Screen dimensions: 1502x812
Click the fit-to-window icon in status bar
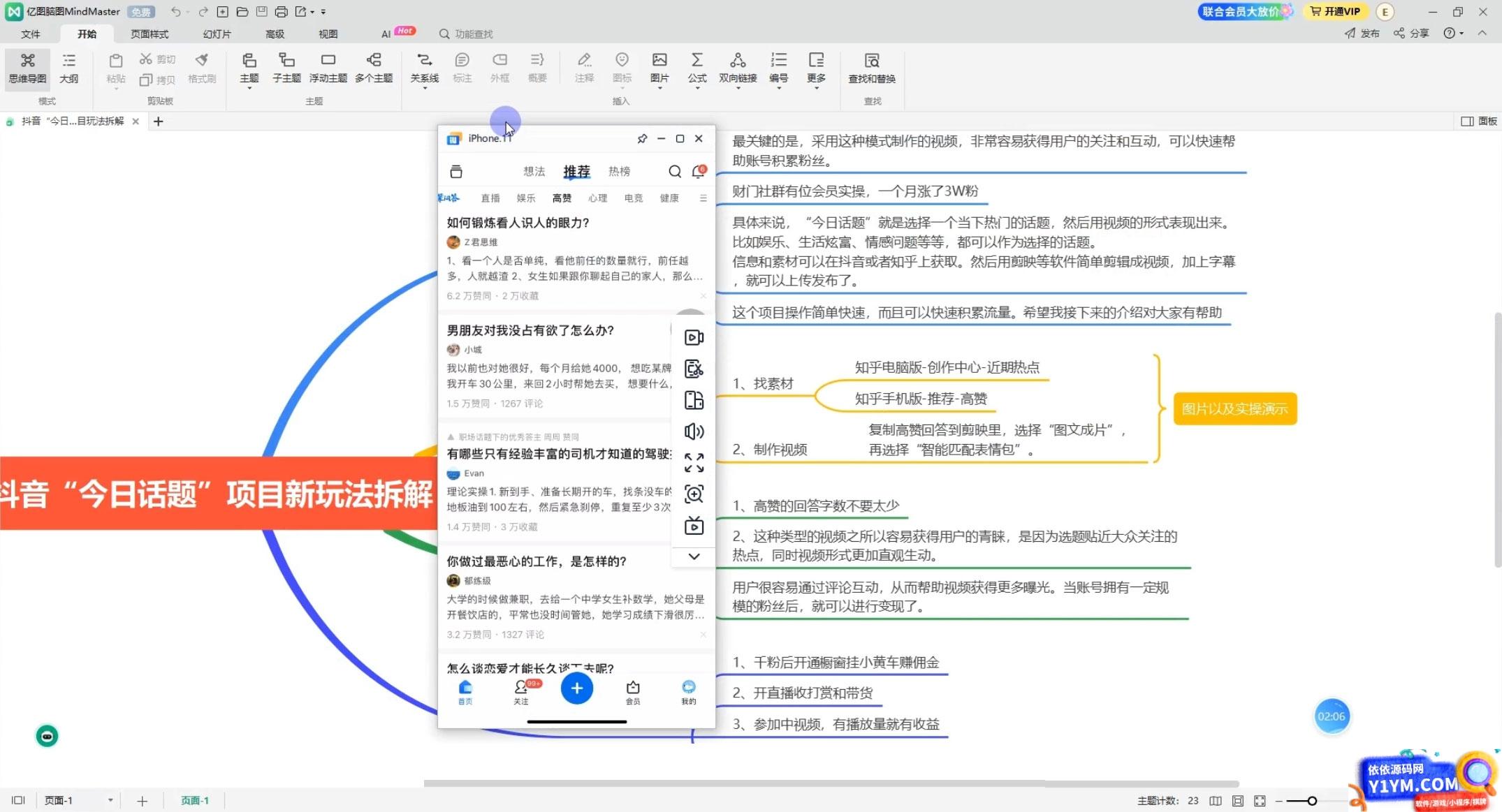coord(1237,801)
